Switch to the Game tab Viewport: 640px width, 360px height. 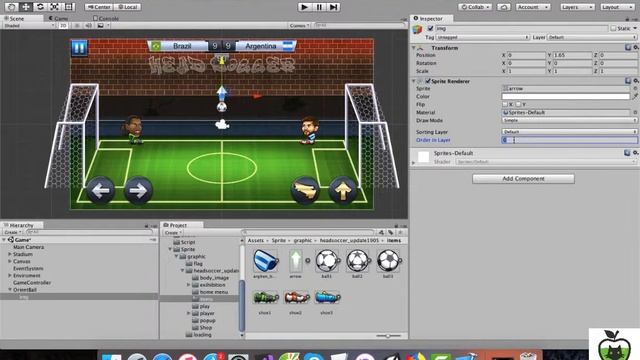(59, 18)
